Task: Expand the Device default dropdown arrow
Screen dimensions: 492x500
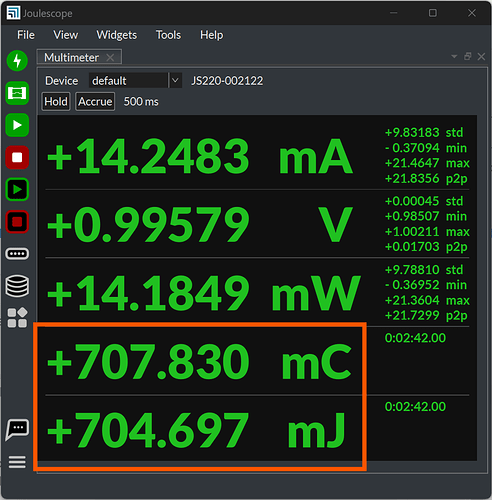Action: (175, 81)
